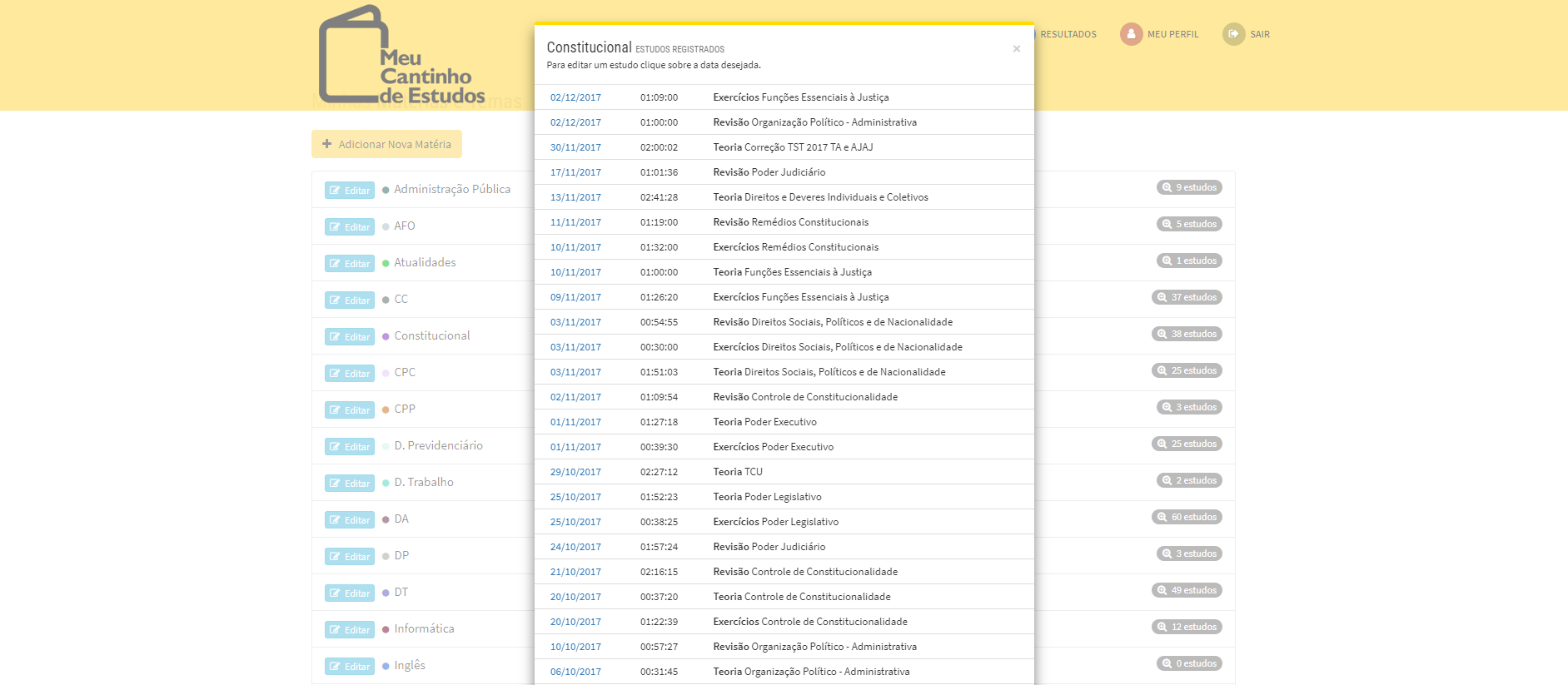Image resolution: width=1568 pixels, height=685 pixels.
Task: Open the 10/10/2017 Organização Político-Administrativa date
Action: 575,647
